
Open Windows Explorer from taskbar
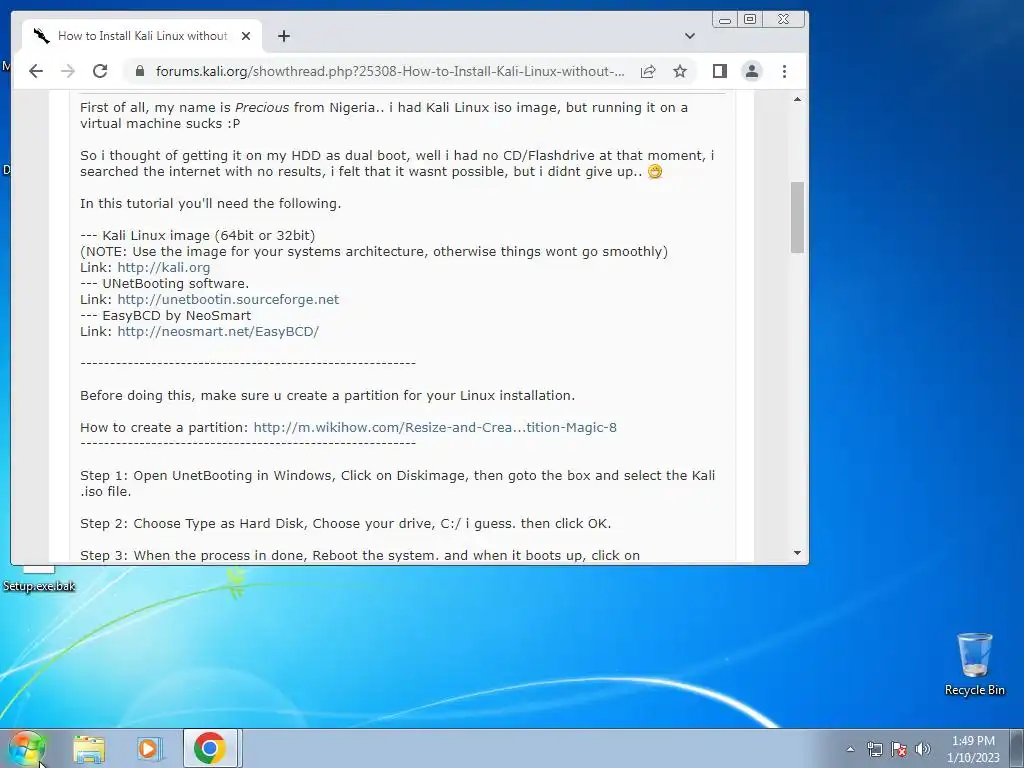pyautogui.click(x=89, y=748)
